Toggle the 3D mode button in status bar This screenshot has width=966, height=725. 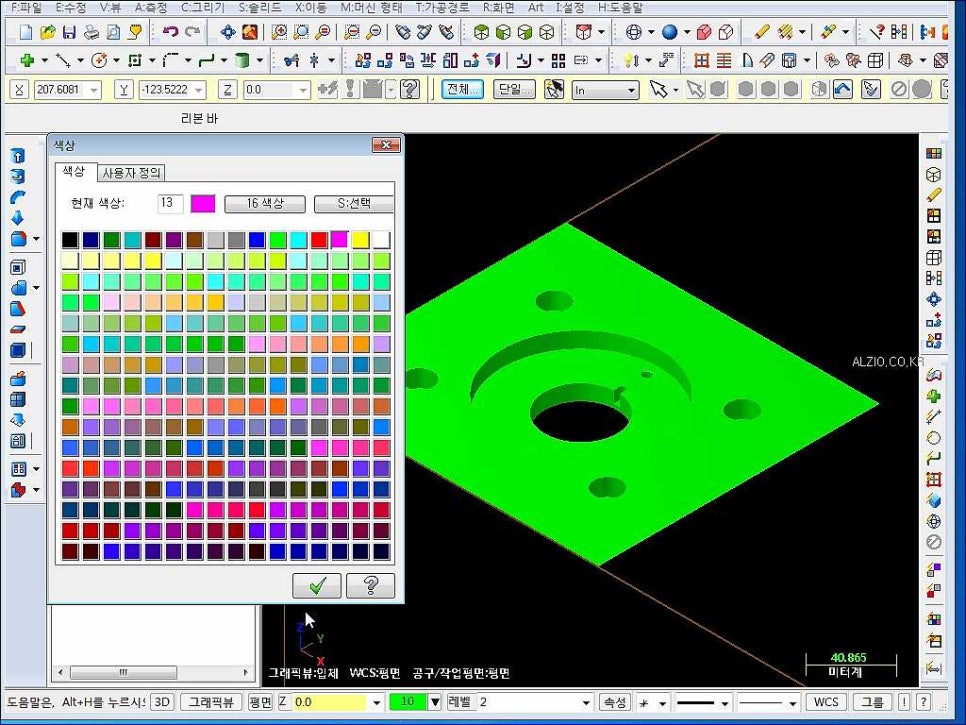point(162,702)
